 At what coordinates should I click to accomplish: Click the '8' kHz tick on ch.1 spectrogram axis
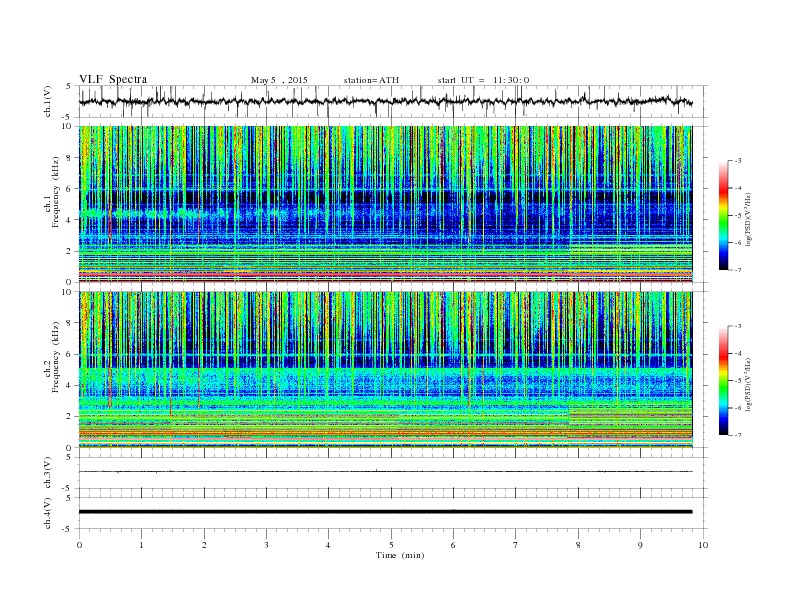click(x=70, y=158)
